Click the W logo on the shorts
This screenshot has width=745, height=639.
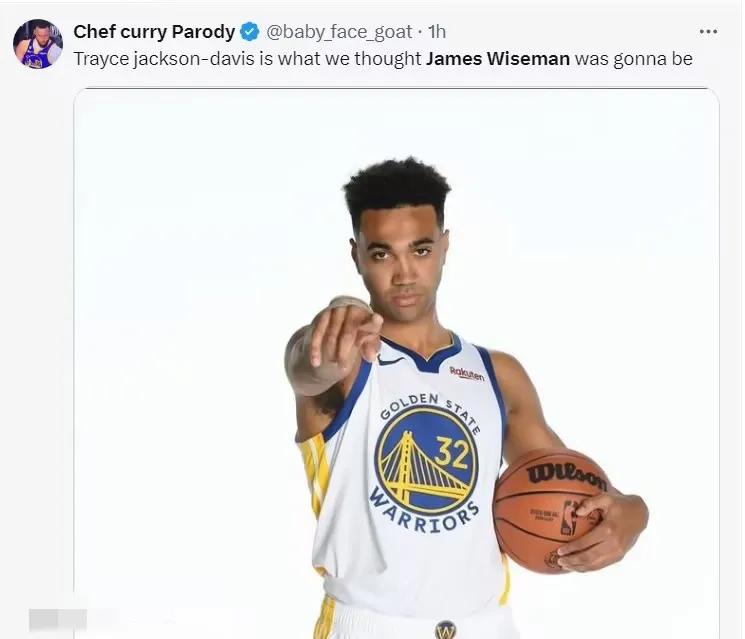click(x=445, y=630)
